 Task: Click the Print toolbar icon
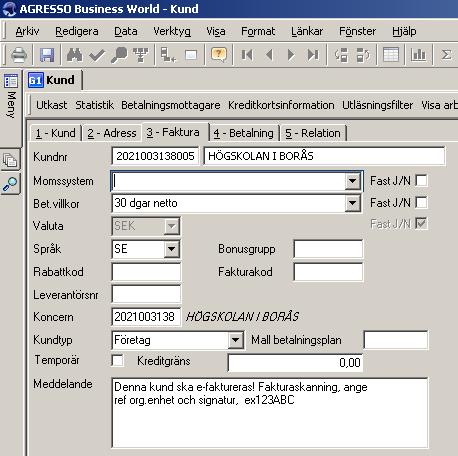[x=19, y=55]
